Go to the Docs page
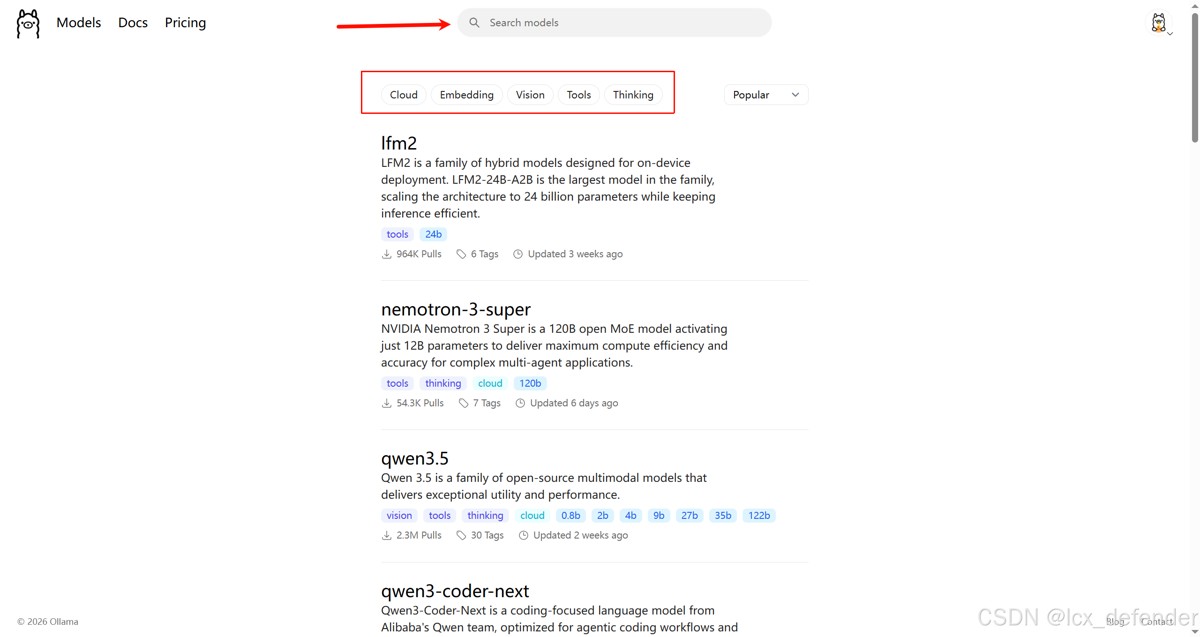Viewport: 1200px width, 637px height. tap(133, 23)
